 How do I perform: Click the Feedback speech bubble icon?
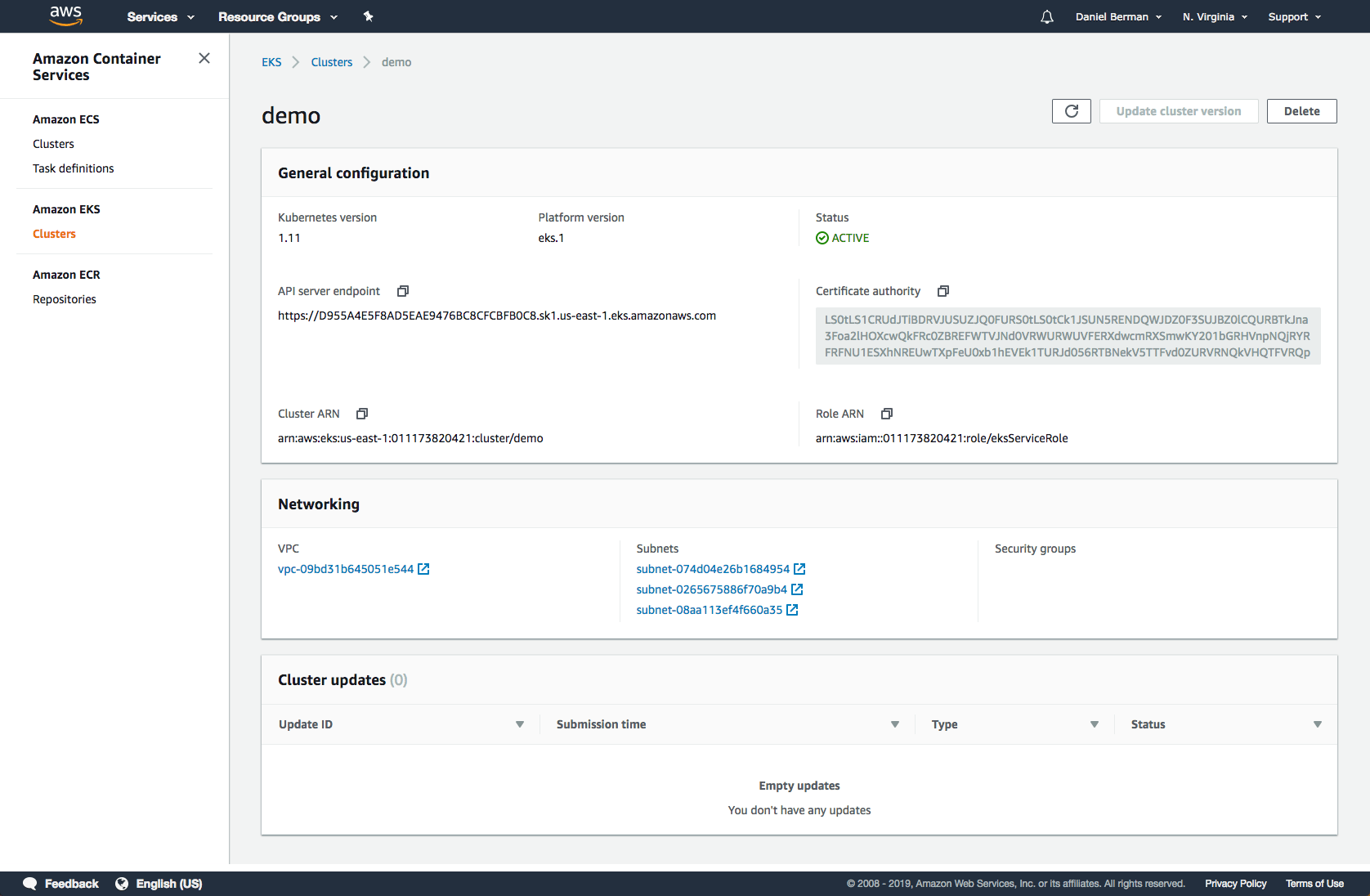click(x=30, y=884)
